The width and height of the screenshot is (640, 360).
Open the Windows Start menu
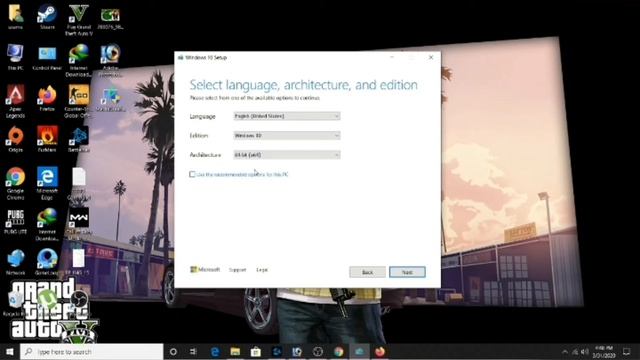[9, 351]
